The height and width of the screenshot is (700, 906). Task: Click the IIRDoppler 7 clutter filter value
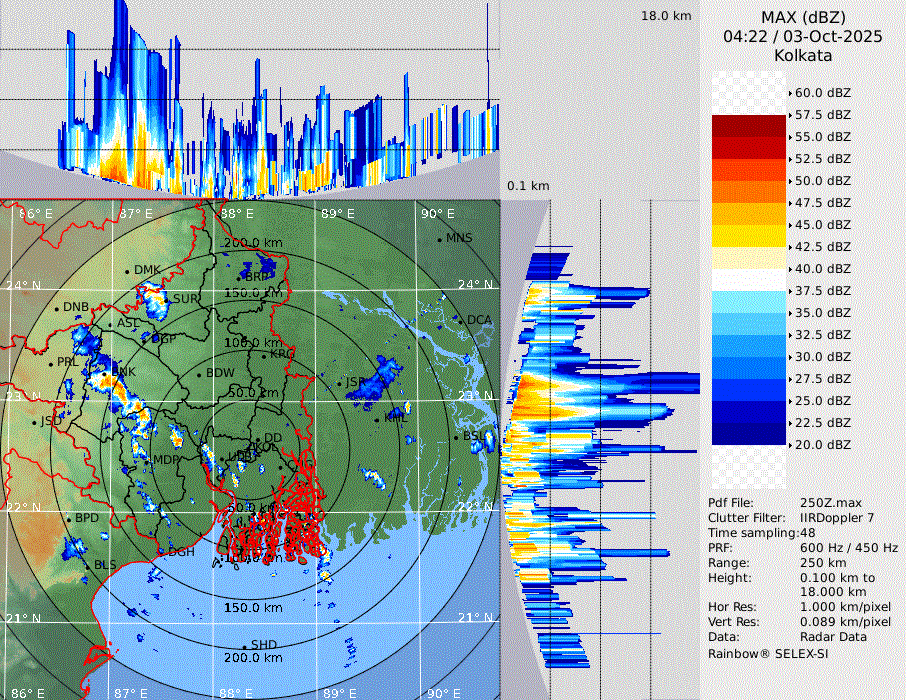[840, 518]
